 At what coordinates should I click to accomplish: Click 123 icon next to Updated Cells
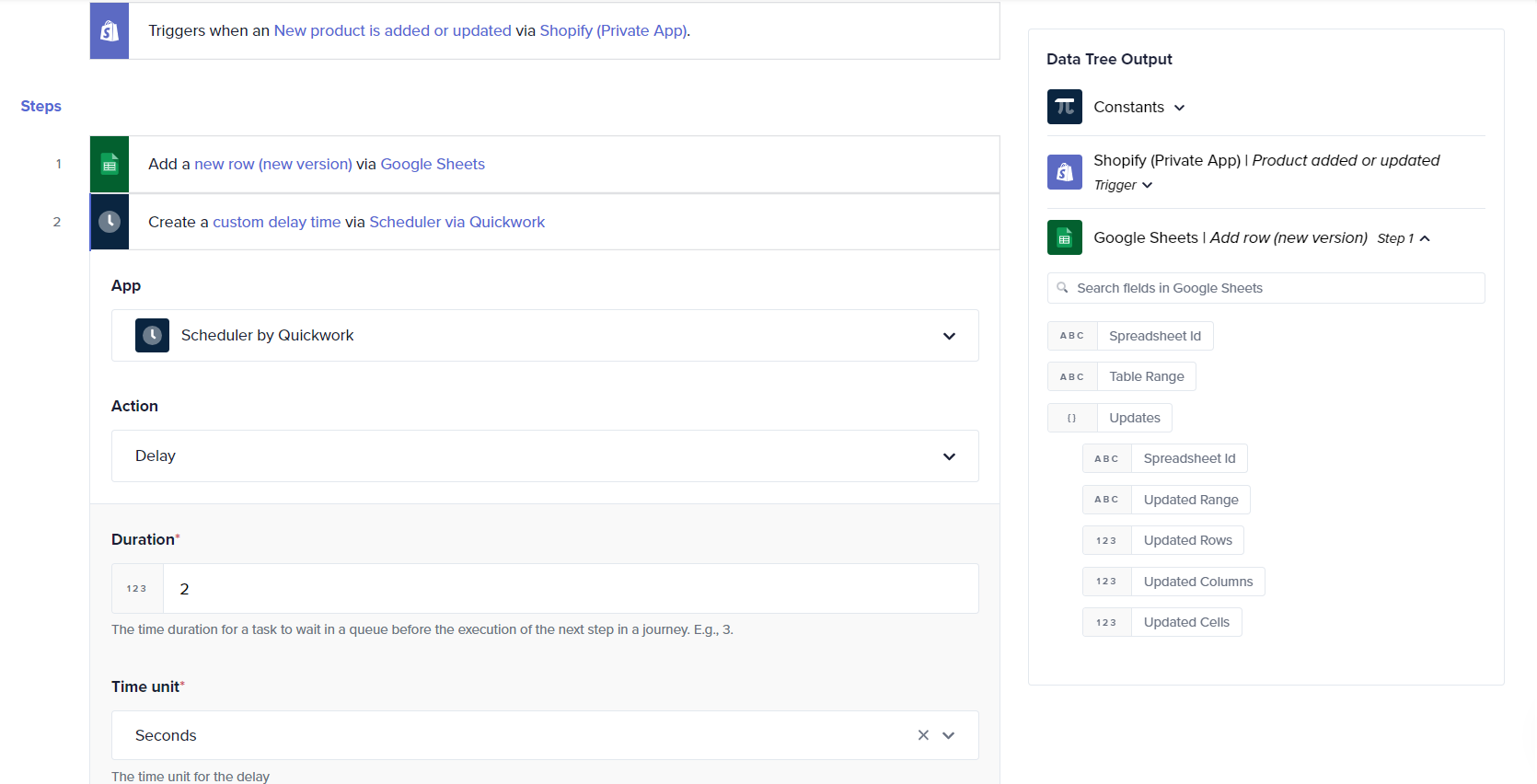1107,622
